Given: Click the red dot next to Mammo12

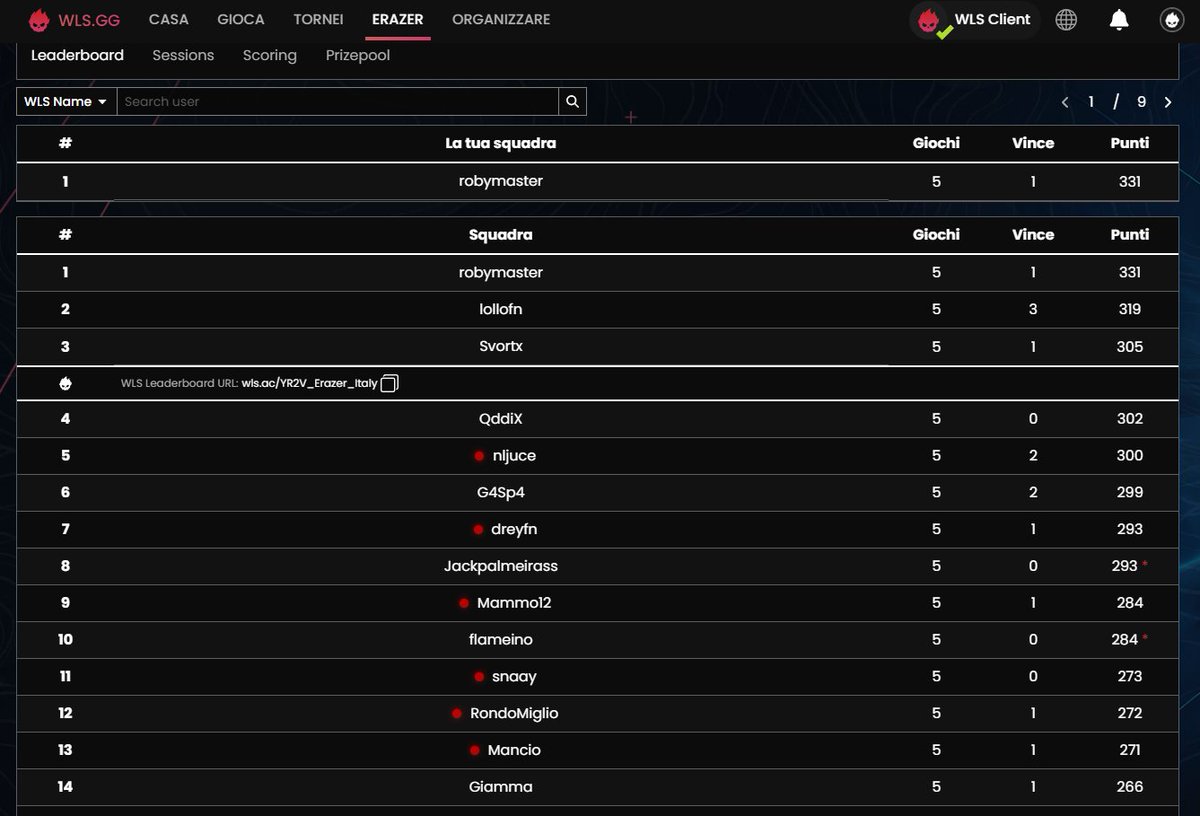Looking at the screenshot, I should point(464,604).
